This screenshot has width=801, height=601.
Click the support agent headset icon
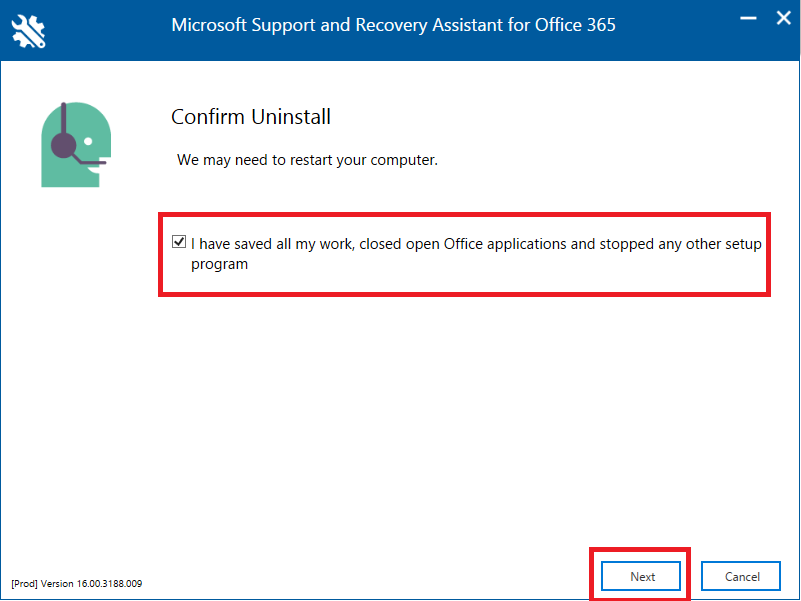[76, 145]
